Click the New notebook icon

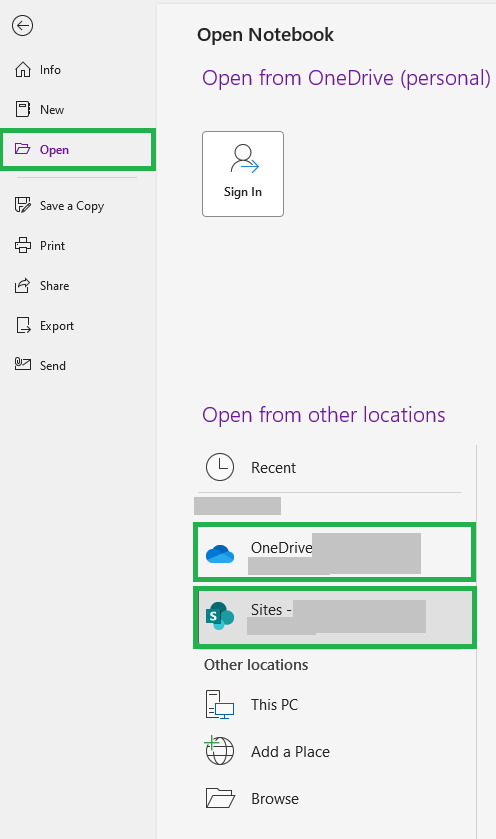[22, 109]
